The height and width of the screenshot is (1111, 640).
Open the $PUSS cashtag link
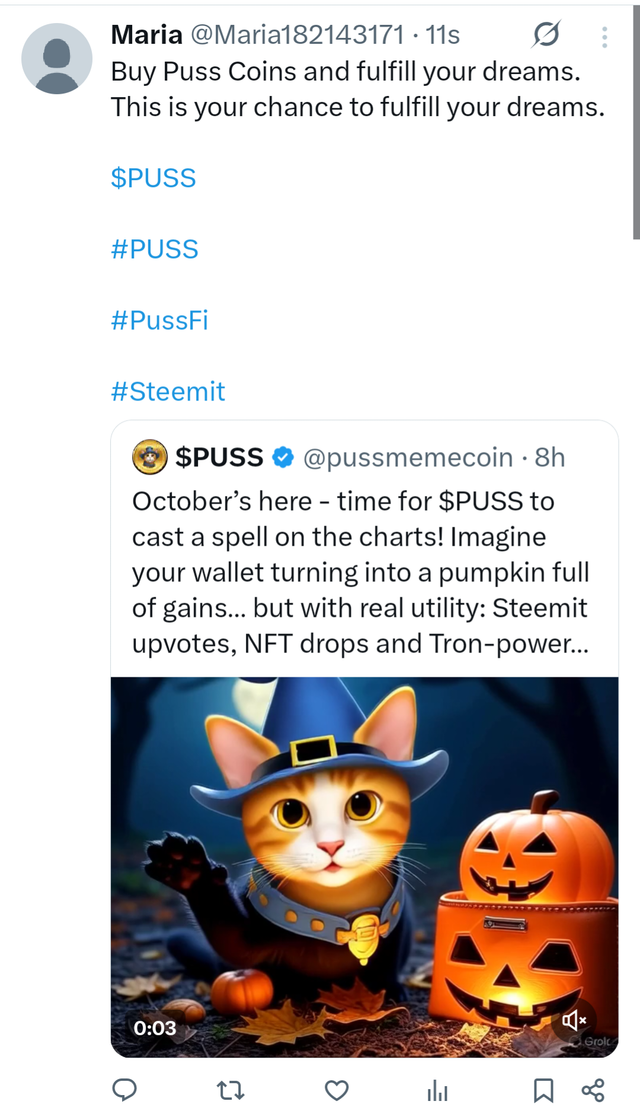[x=153, y=178]
